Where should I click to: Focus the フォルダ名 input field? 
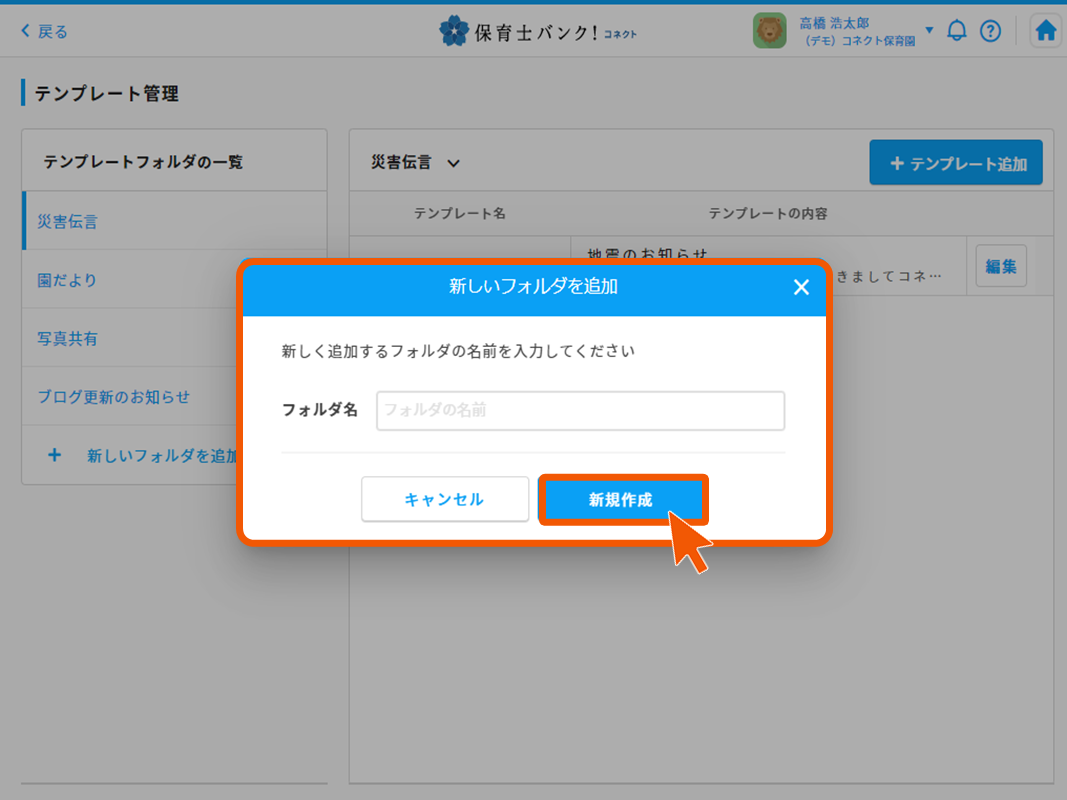[x=580, y=411]
